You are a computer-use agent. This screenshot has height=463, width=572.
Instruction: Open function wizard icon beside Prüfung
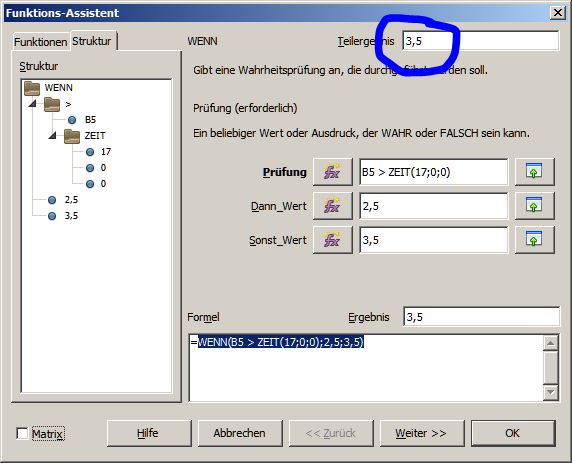(333, 172)
